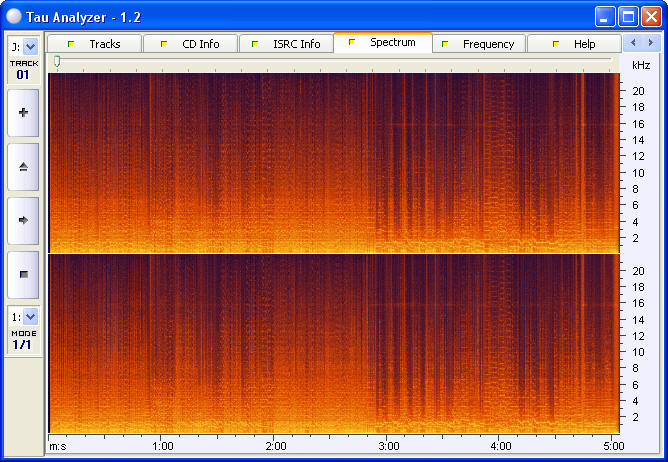Expand the 1: mode dropdown
This screenshot has width=668, height=462.
click(x=30, y=316)
